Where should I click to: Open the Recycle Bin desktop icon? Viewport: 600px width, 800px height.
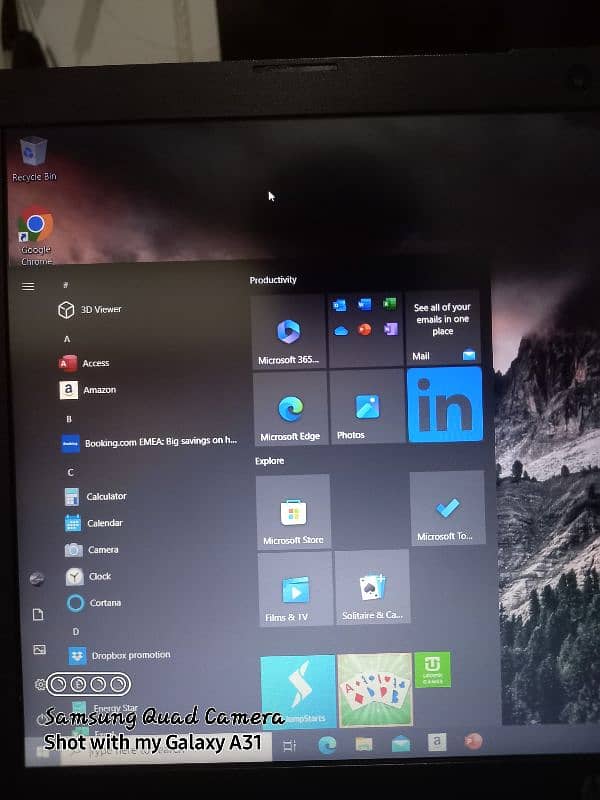(x=34, y=159)
